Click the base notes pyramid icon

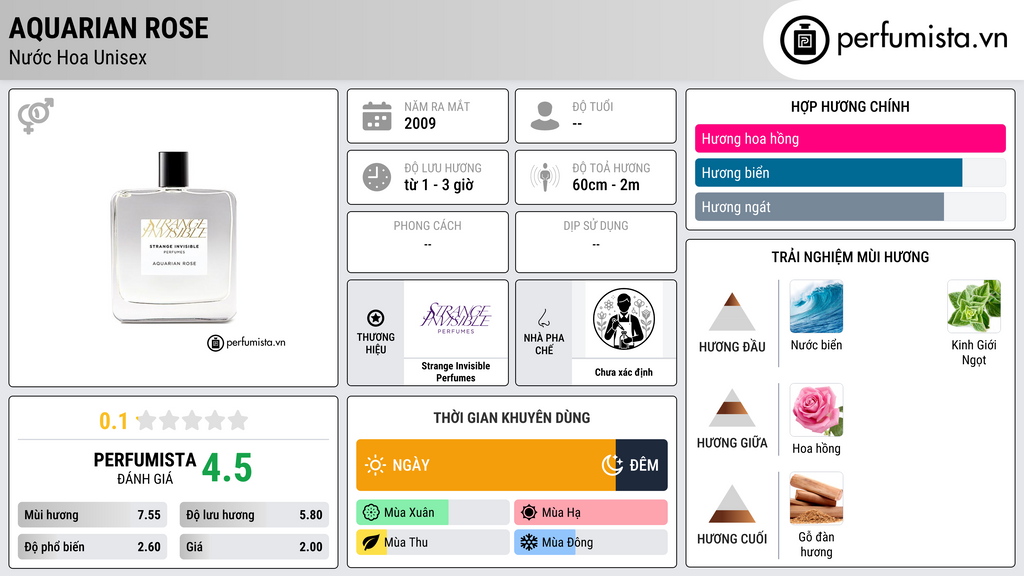coord(732,504)
